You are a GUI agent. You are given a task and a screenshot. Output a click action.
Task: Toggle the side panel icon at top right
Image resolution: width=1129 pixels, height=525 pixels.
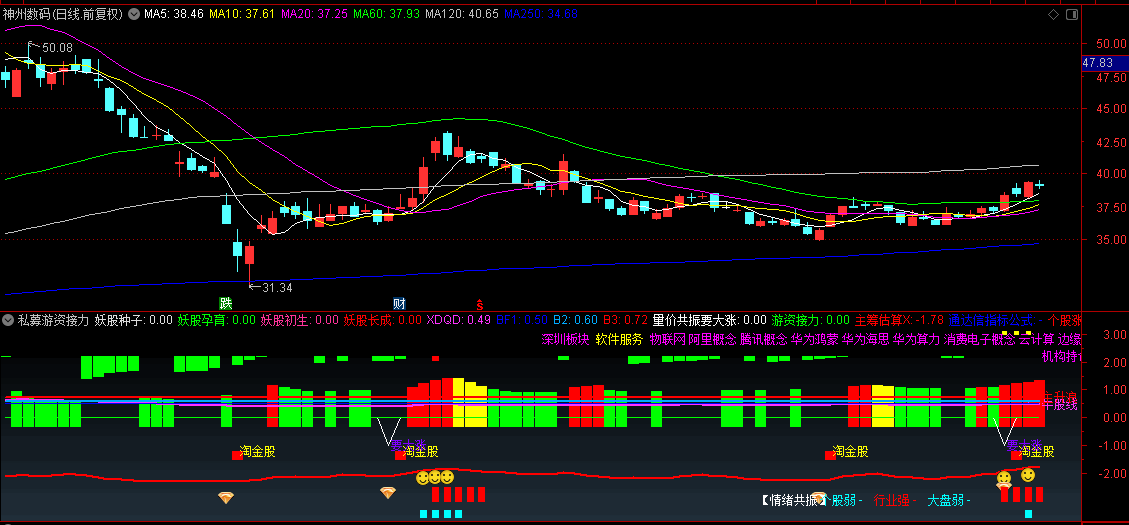click(1072, 15)
